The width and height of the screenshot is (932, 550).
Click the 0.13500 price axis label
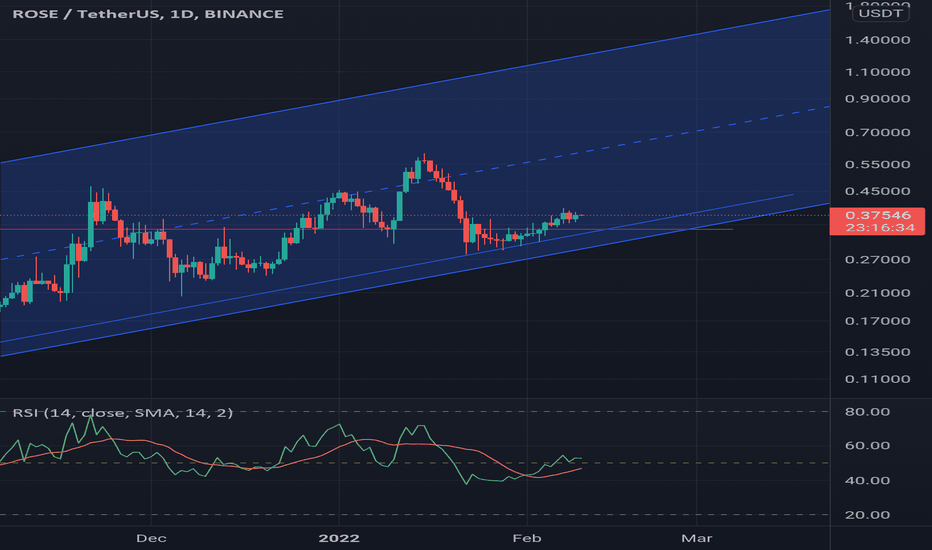click(877, 351)
